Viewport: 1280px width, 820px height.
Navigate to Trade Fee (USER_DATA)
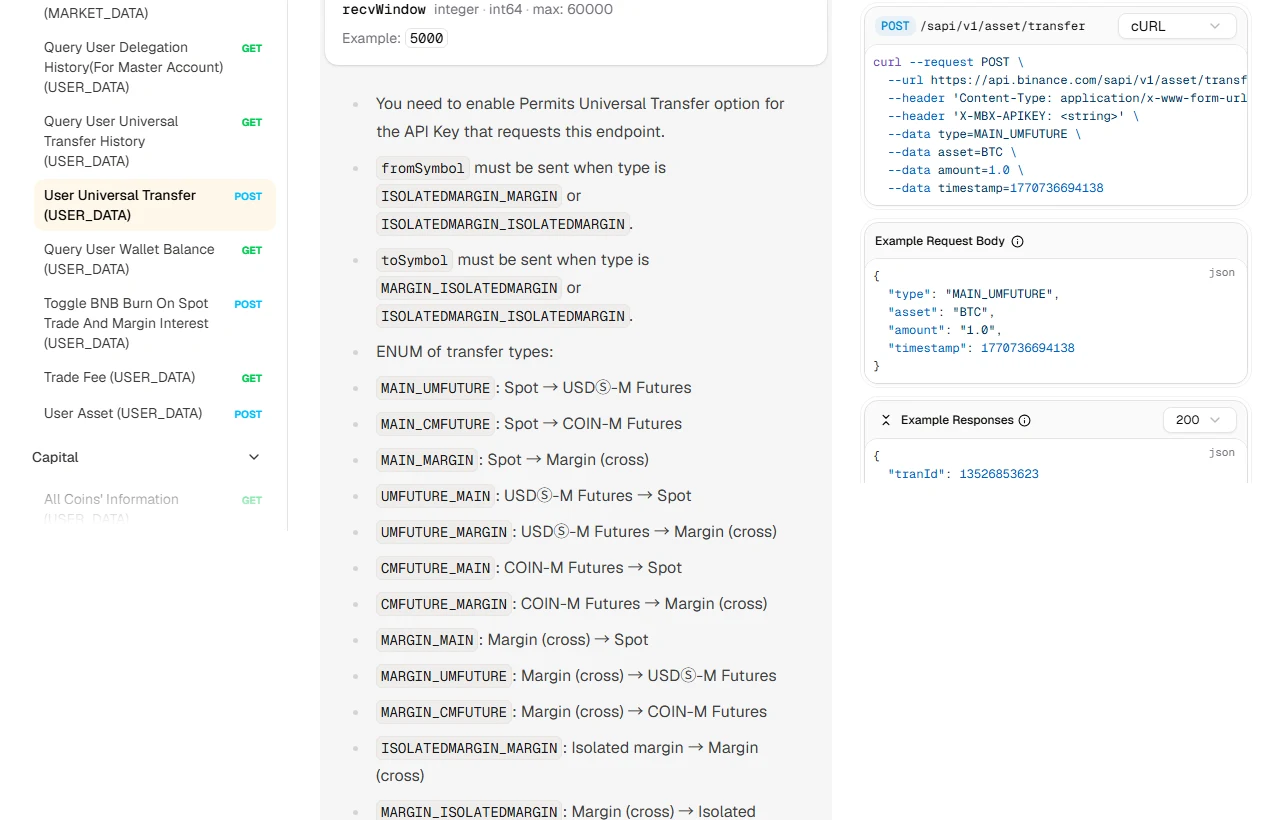154,377
